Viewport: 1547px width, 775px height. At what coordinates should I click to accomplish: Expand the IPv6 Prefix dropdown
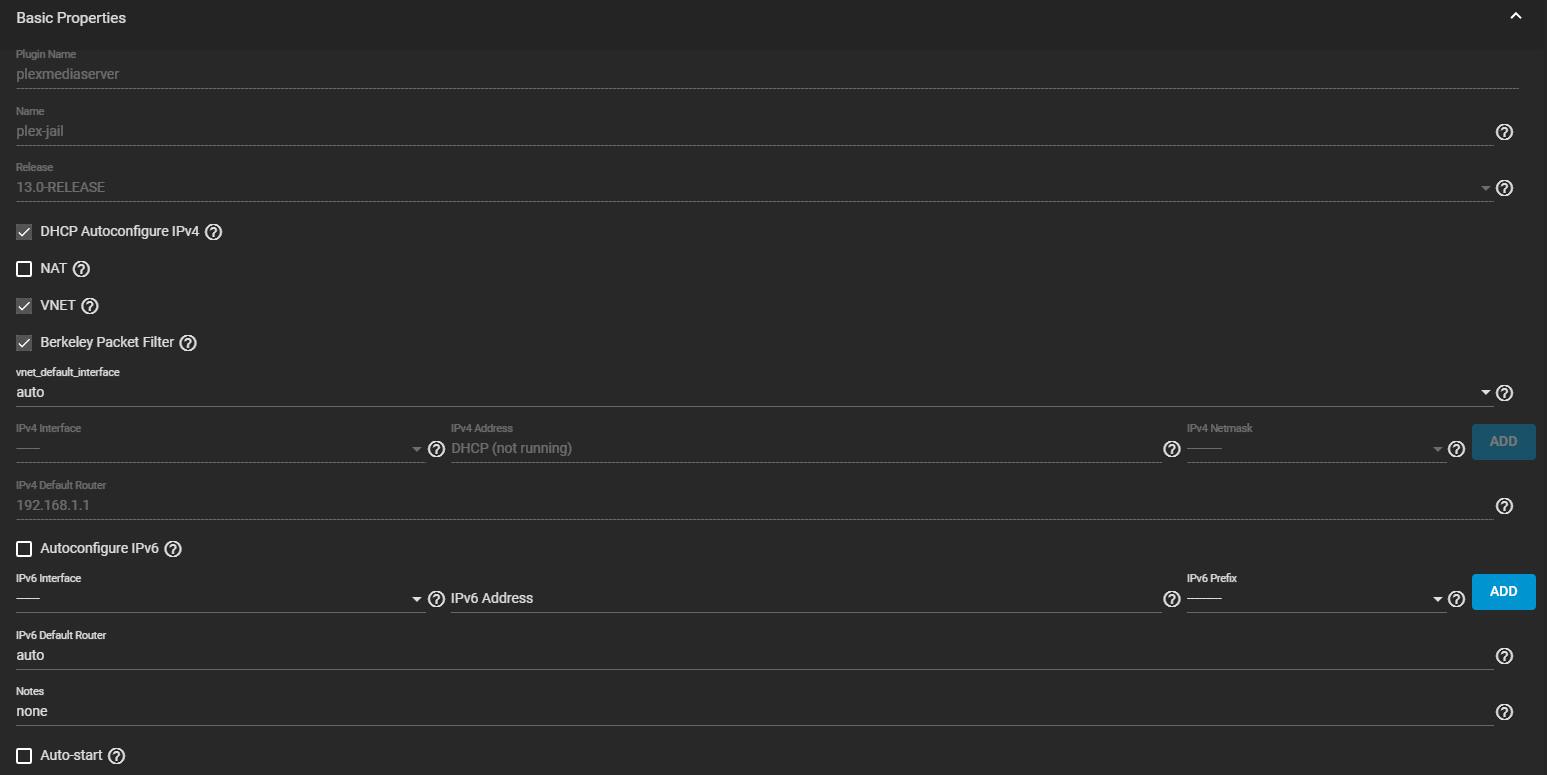[x=1316, y=599]
